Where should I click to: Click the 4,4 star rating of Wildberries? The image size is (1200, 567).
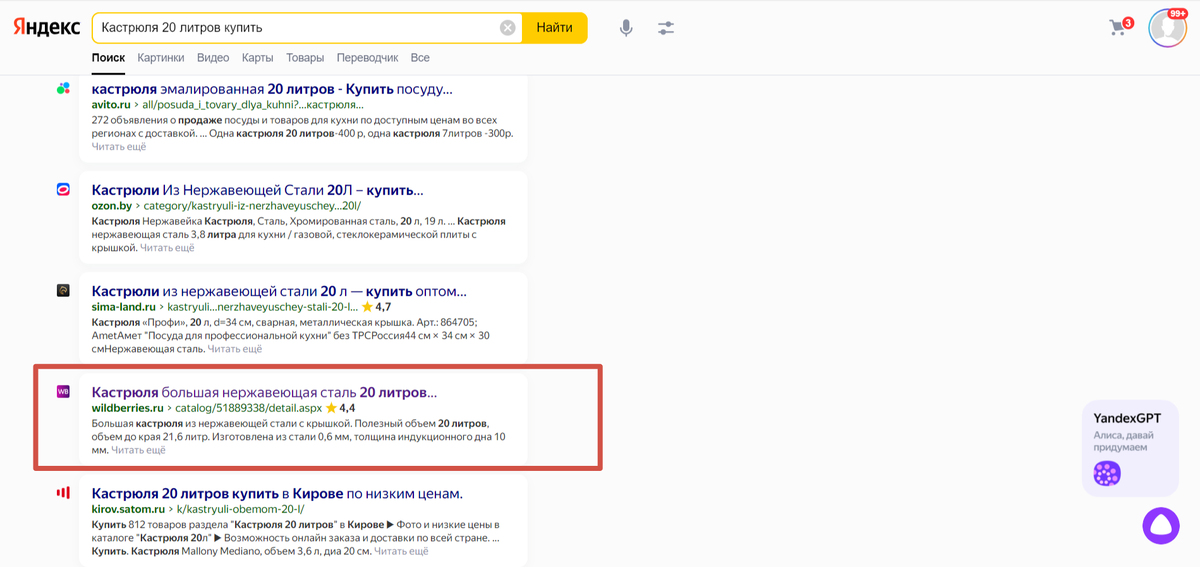[340, 408]
